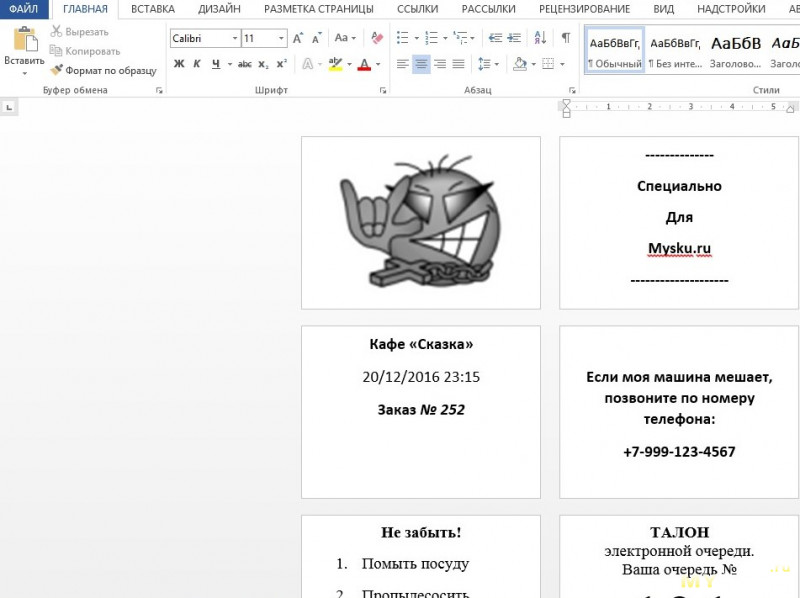Expand Font (Шрифт) dialog launcher
Viewport: 800px width, 598px height.
point(383,90)
